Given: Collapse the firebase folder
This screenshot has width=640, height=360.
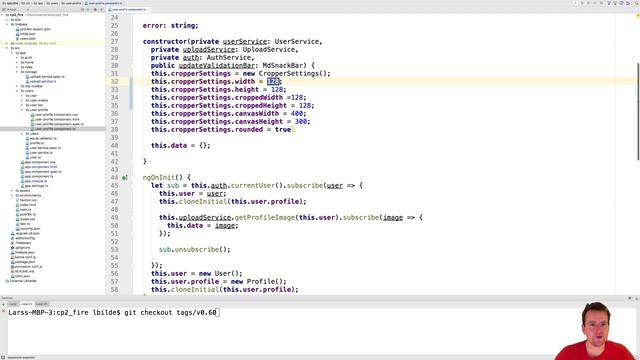Looking at the screenshot, I should 7,24.
